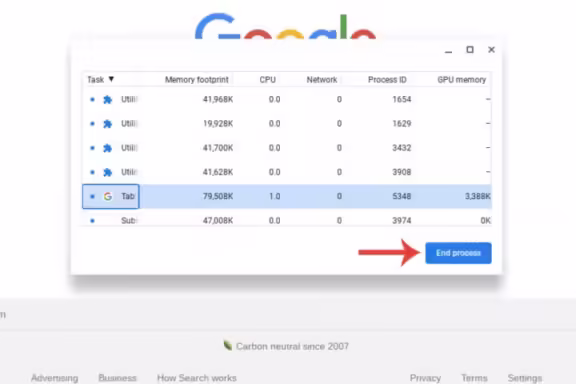Click process ID 3432
This screenshot has height=384, width=576.
(x=402, y=148)
